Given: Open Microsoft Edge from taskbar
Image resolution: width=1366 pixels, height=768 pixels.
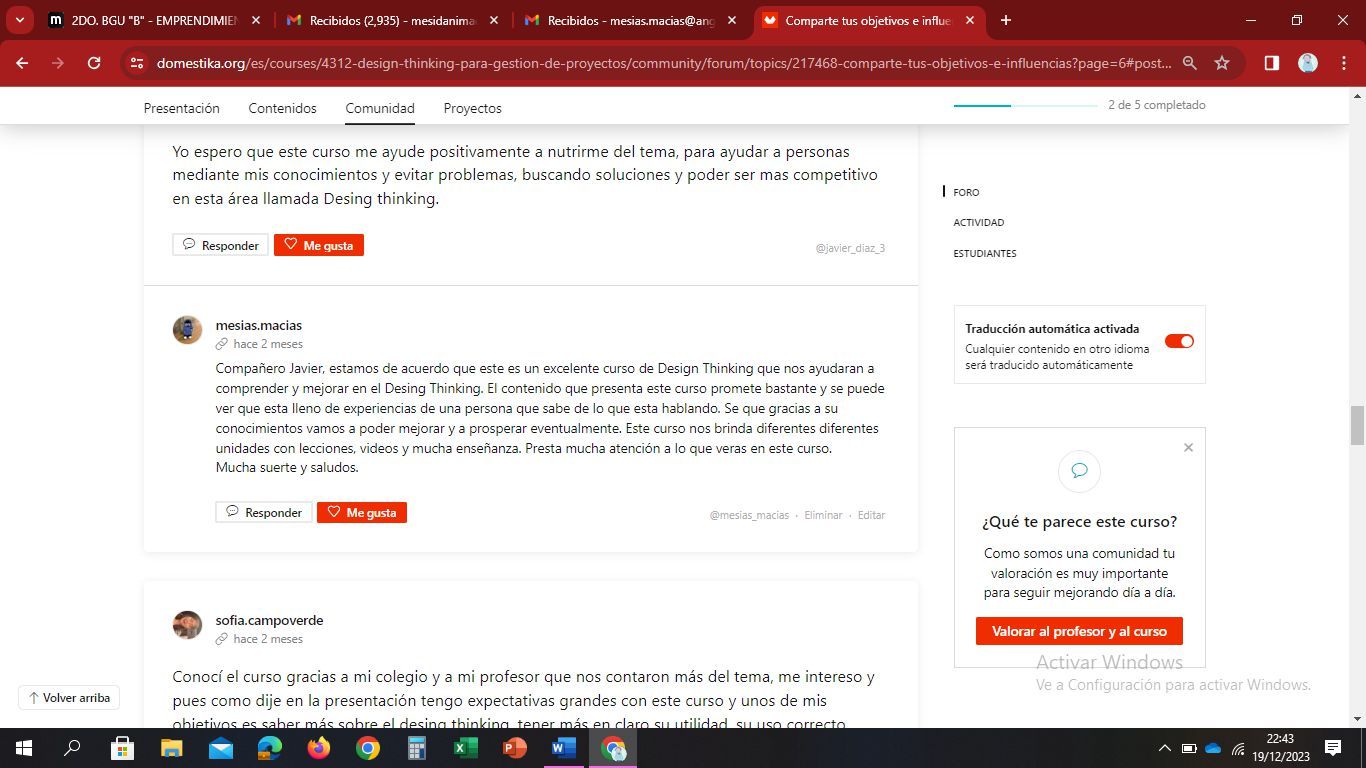Looking at the screenshot, I should (269, 748).
